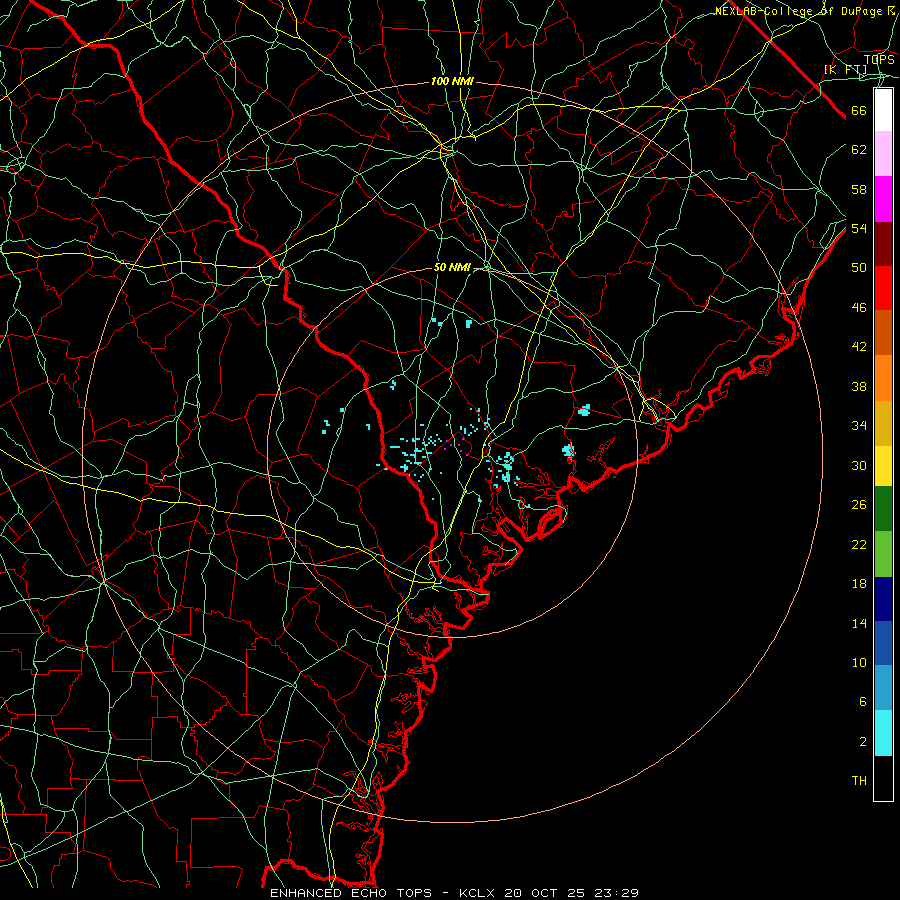
Task: Click the legend value 26
Action: point(859,505)
